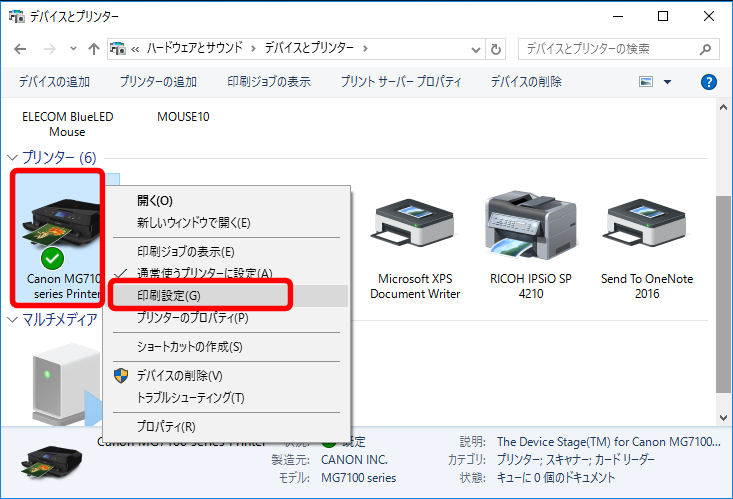Image resolution: width=733 pixels, height=499 pixels.
Task: Open the help question mark icon
Action: pos(709,82)
